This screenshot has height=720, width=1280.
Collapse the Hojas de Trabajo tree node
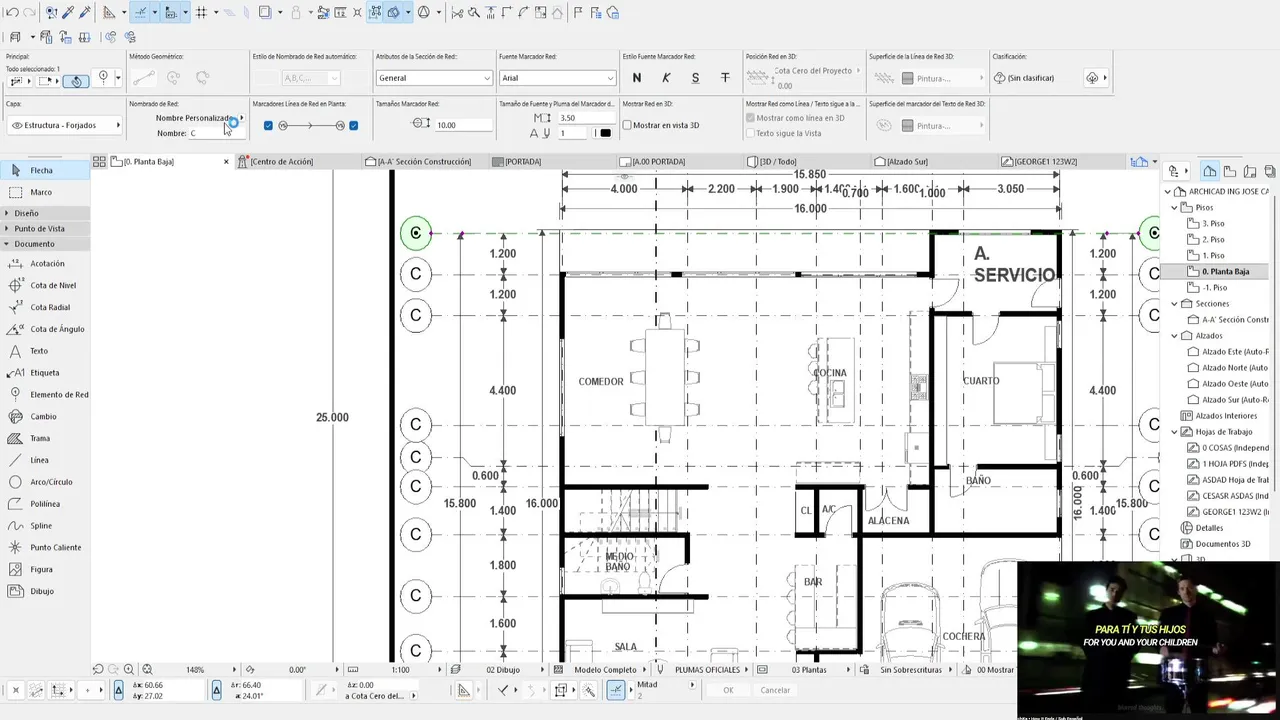pyautogui.click(x=1175, y=432)
